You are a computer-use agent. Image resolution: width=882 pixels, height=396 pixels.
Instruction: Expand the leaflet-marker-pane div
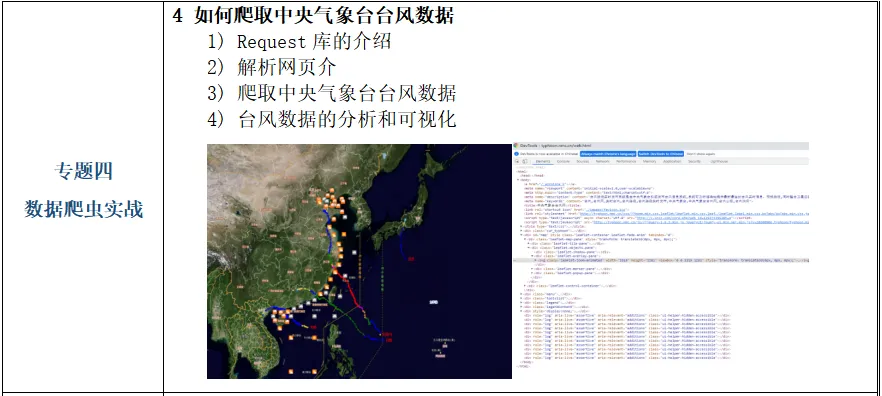(532, 269)
